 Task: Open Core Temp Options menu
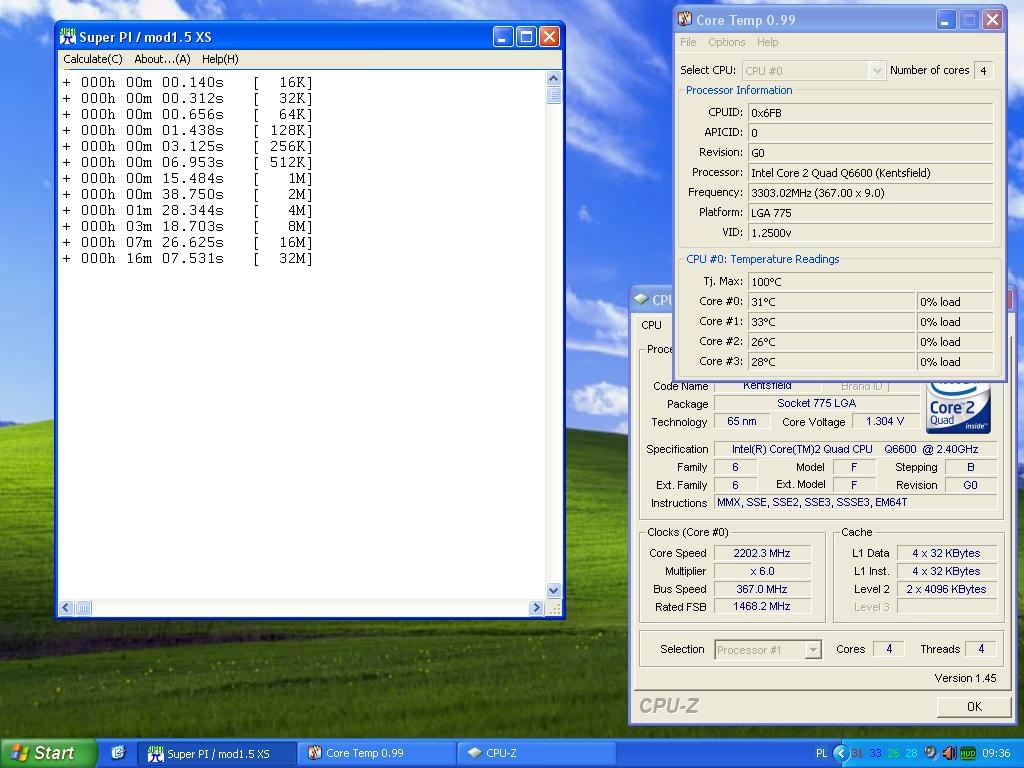click(x=726, y=42)
